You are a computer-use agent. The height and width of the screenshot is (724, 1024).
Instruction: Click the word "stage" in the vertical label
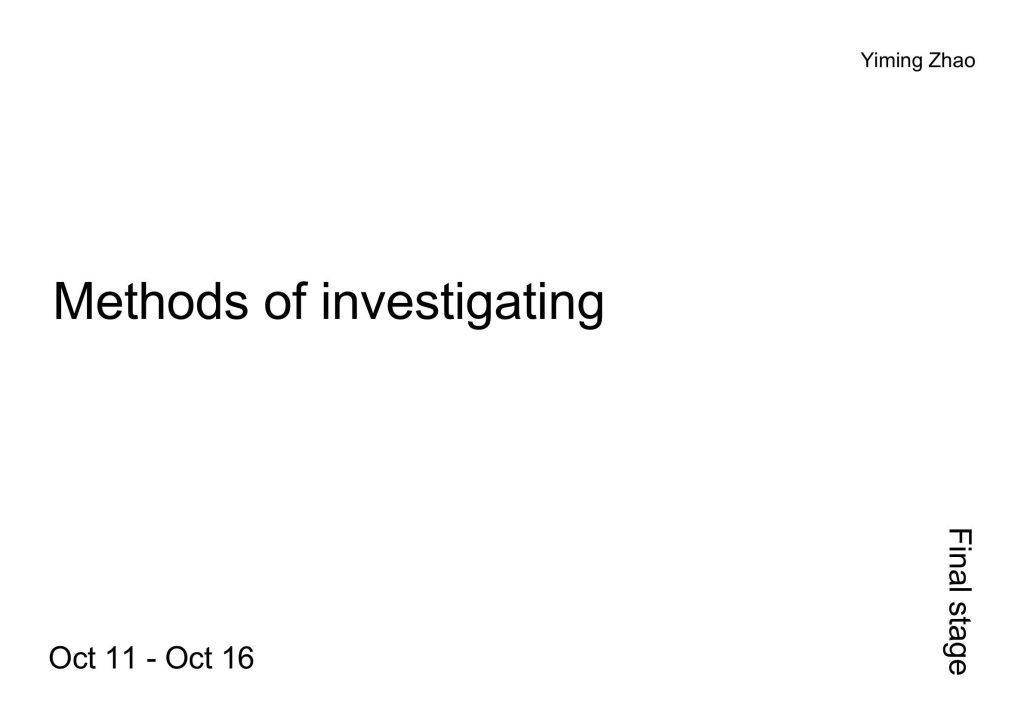pyautogui.click(x=958, y=637)
